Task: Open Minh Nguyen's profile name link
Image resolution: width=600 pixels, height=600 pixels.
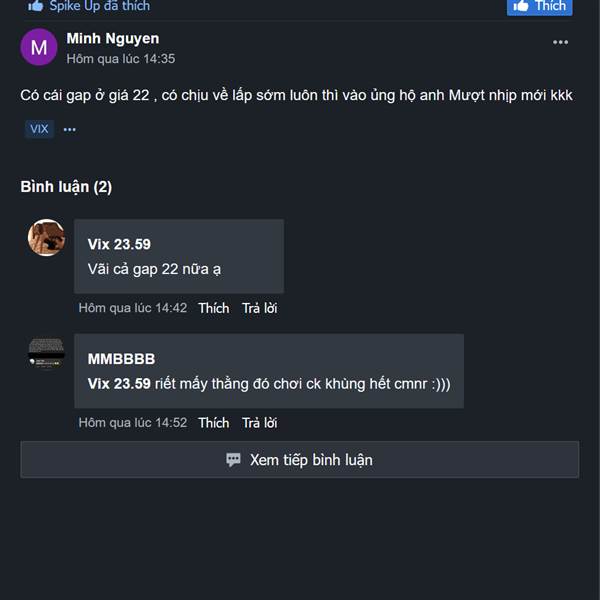Action: [x=112, y=39]
